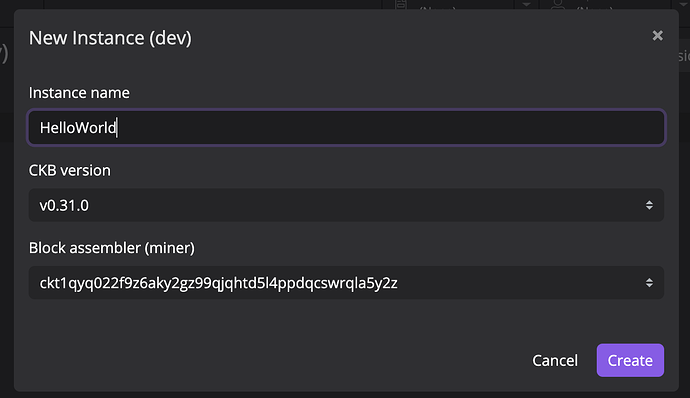
Task: Expand the Block assembler miner address dropdown
Action: [346, 283]
